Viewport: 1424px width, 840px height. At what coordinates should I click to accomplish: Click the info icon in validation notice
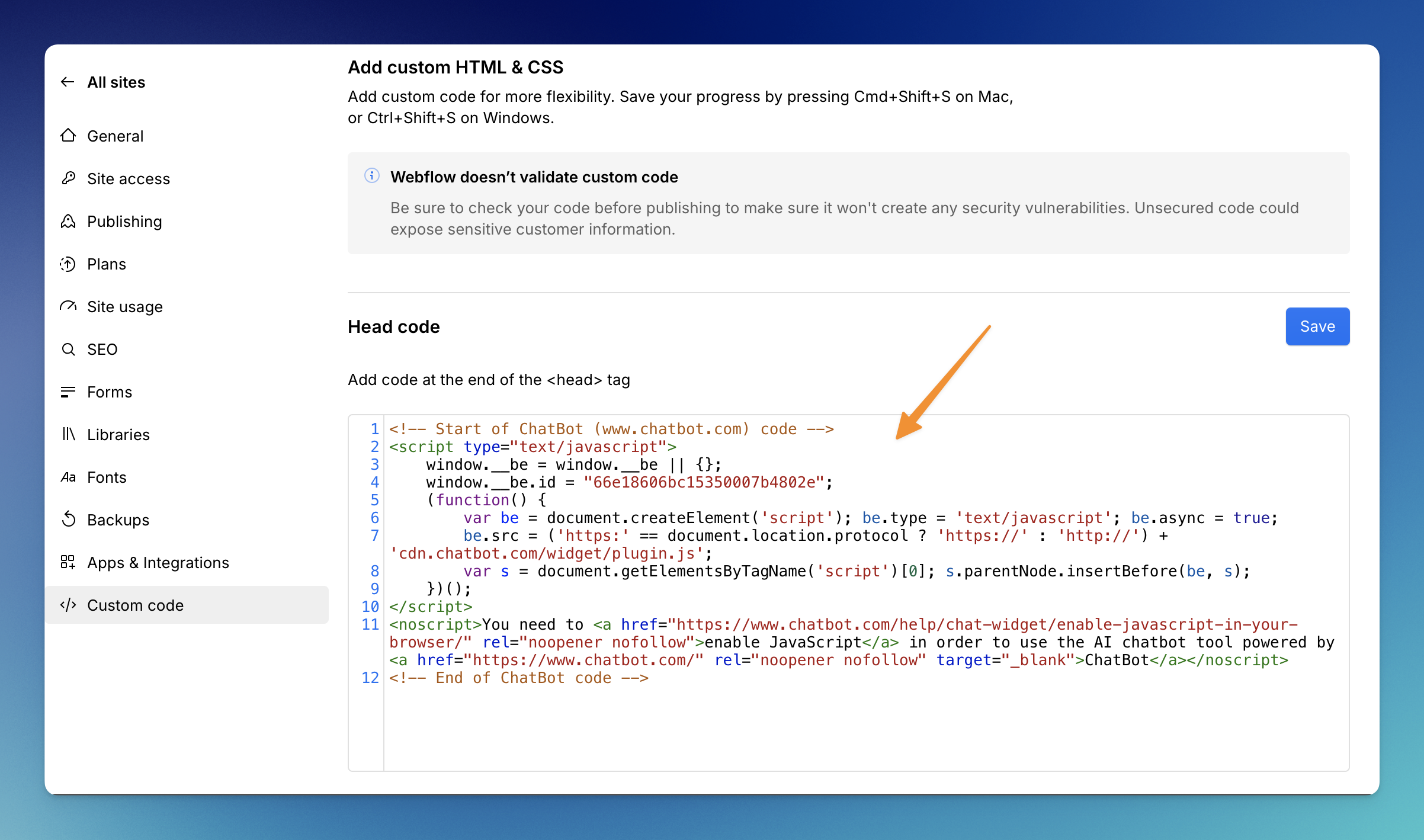(371, 176)
